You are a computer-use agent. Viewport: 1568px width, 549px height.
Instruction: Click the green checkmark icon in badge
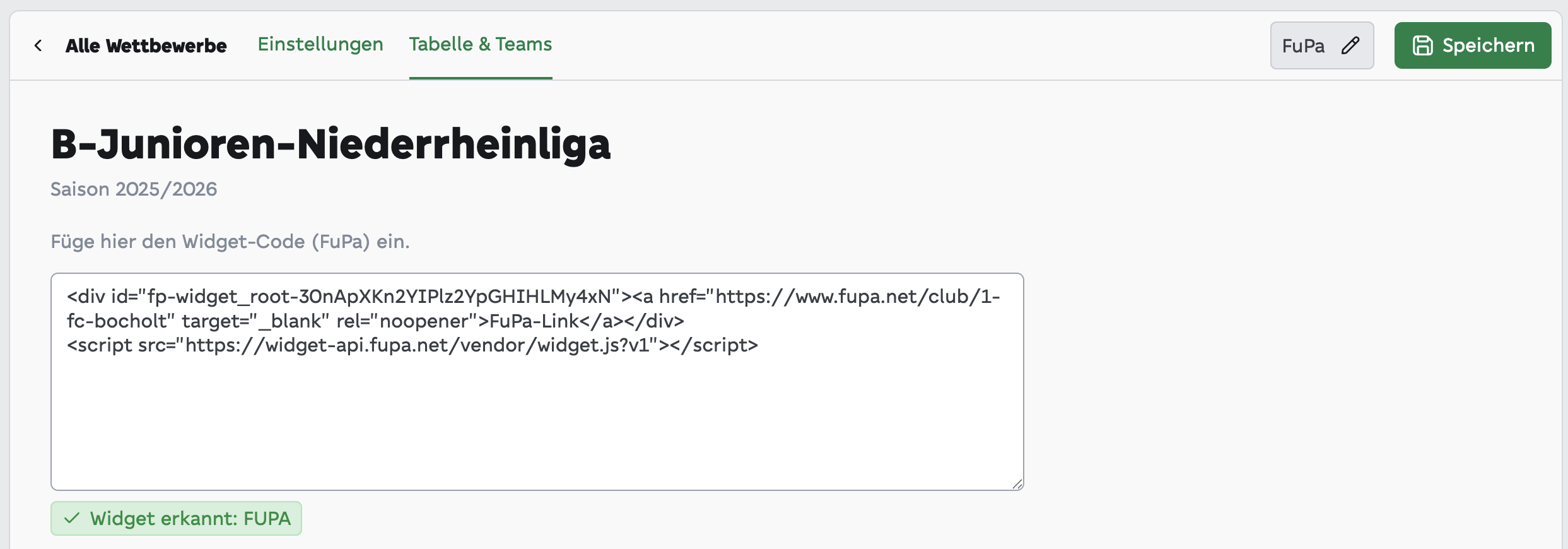pos(72,518)
